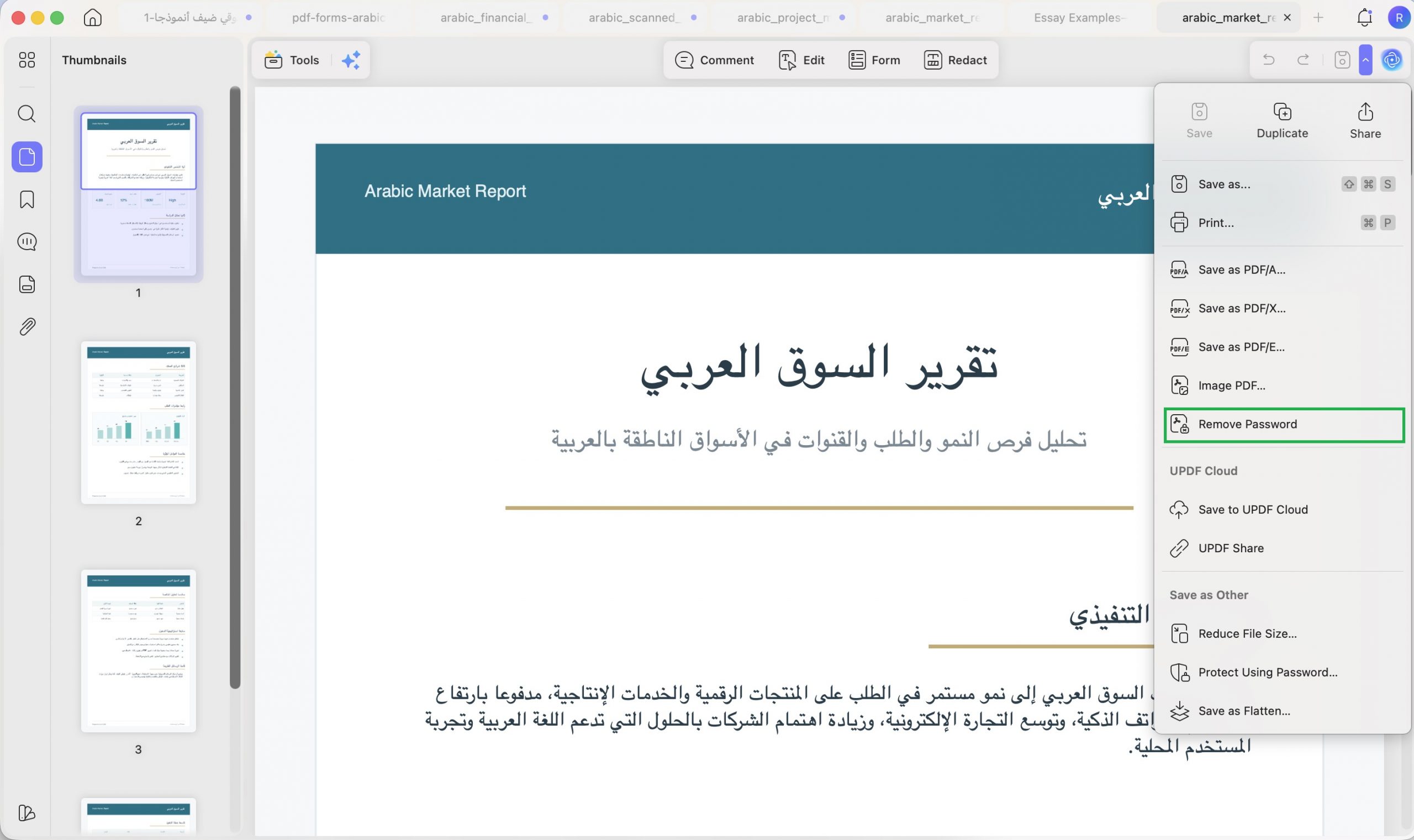The width and height of the screenshot is (1414, 840).
Task: Open the Tools menu
Action: tap(292, 60)
